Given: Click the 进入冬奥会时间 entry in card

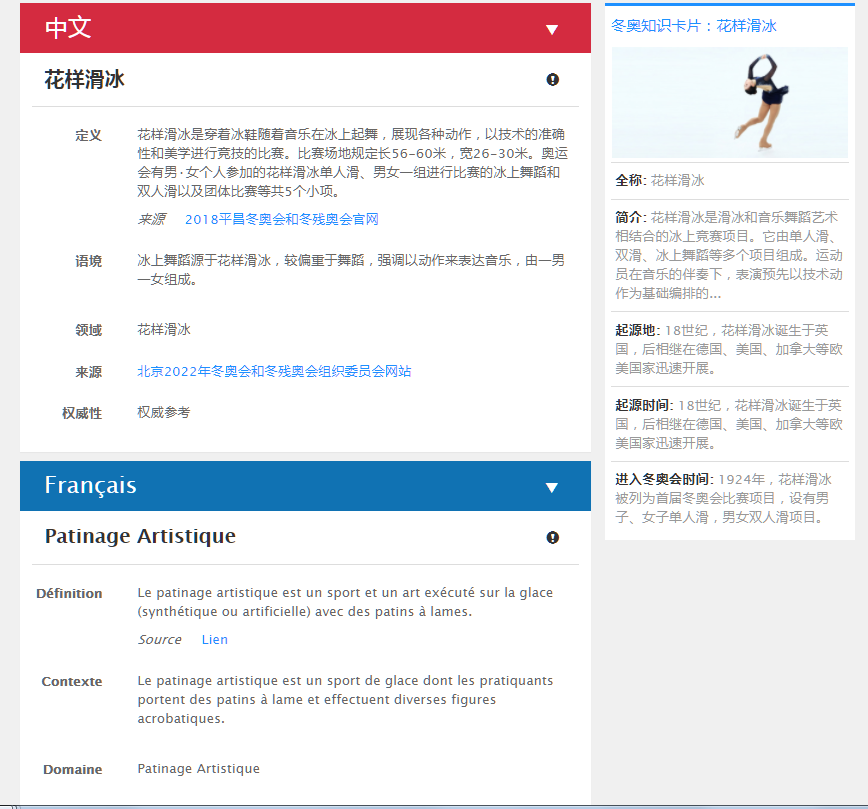Looking at the screenshot, I should pos(729,498).
